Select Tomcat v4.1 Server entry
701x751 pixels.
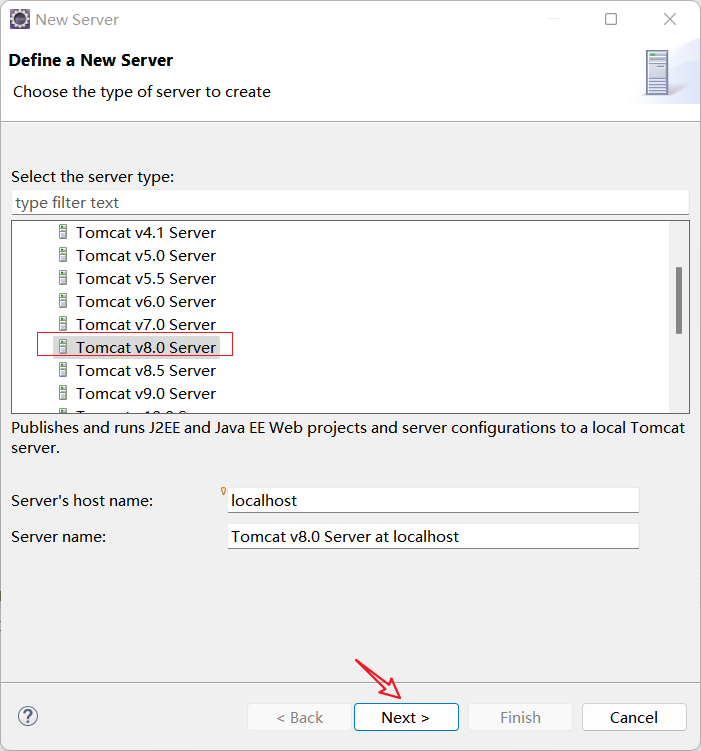[146, 233]
